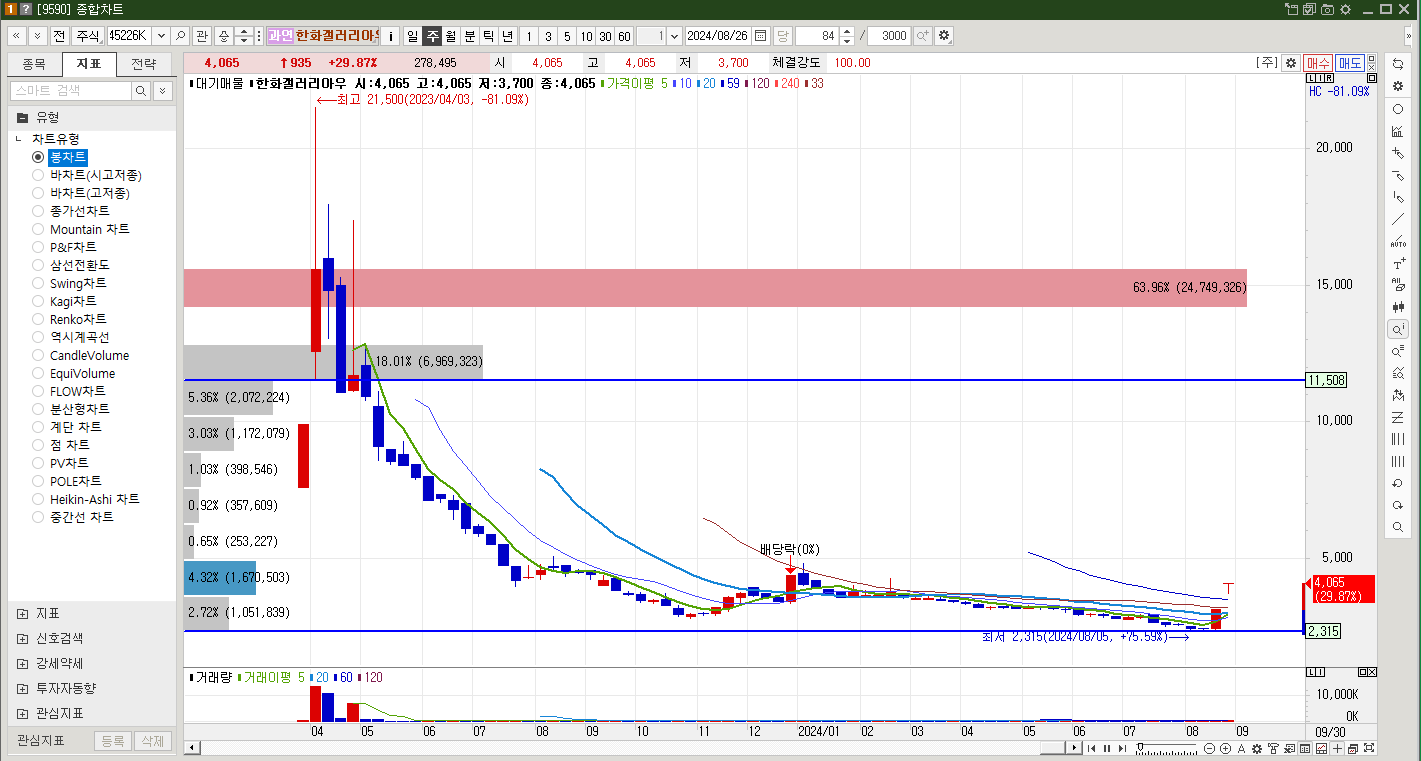Click the horizontal chart scrollbar thumb

click(x=1052, y=748)
